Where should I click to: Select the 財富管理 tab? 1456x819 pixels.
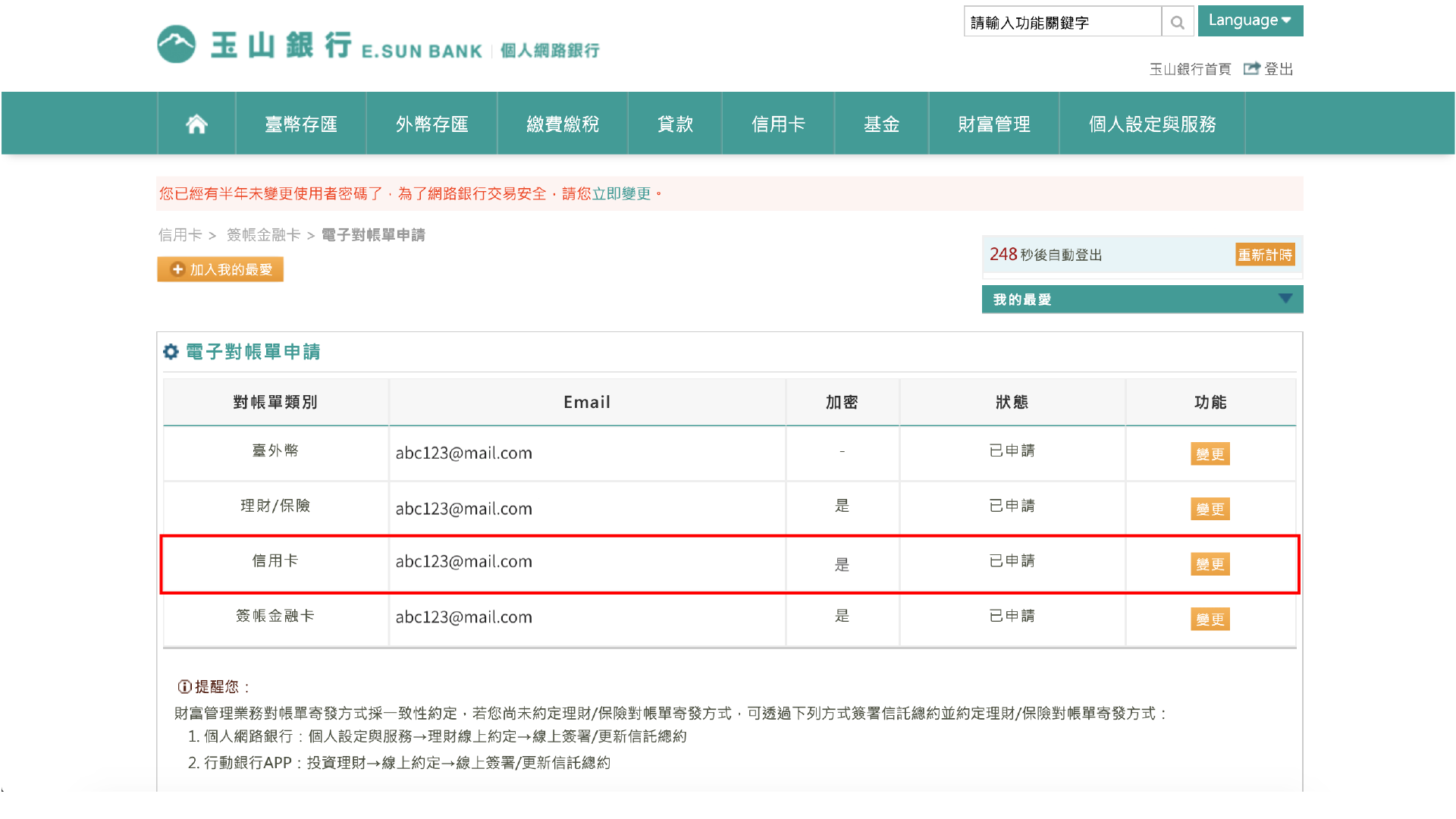pos(993,123)
